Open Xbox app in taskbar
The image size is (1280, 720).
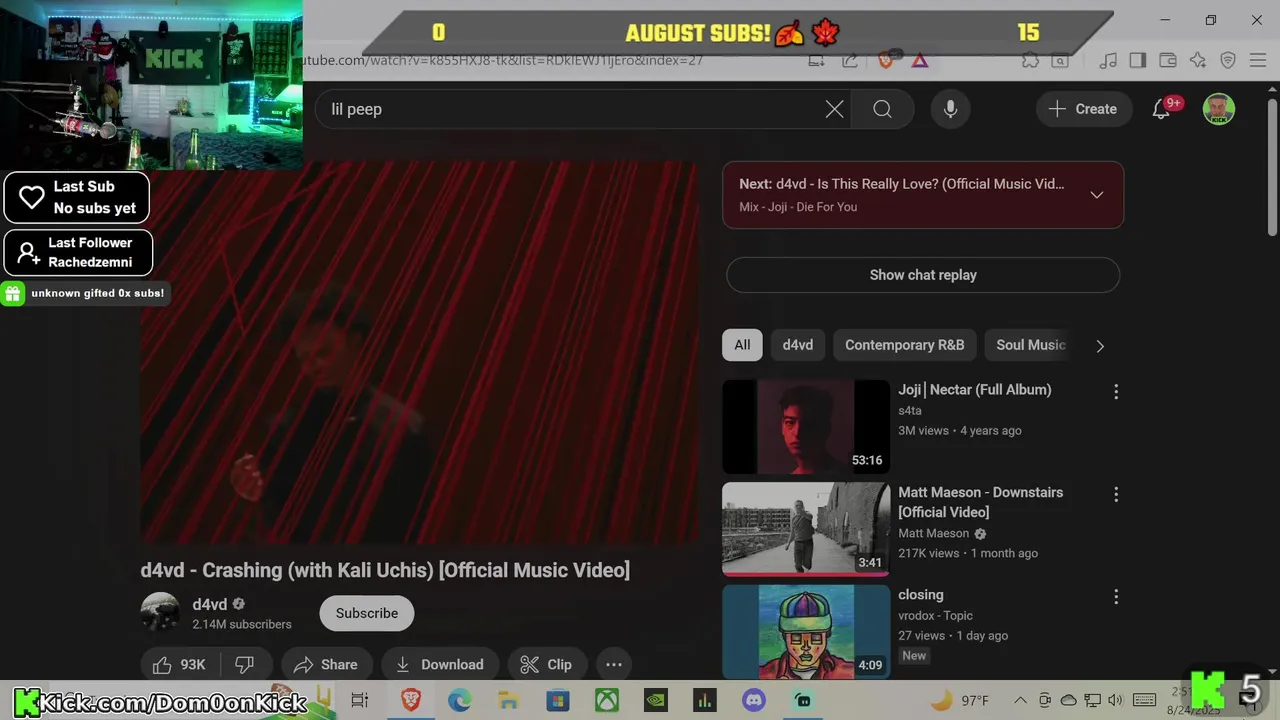(x=607, y=700)
